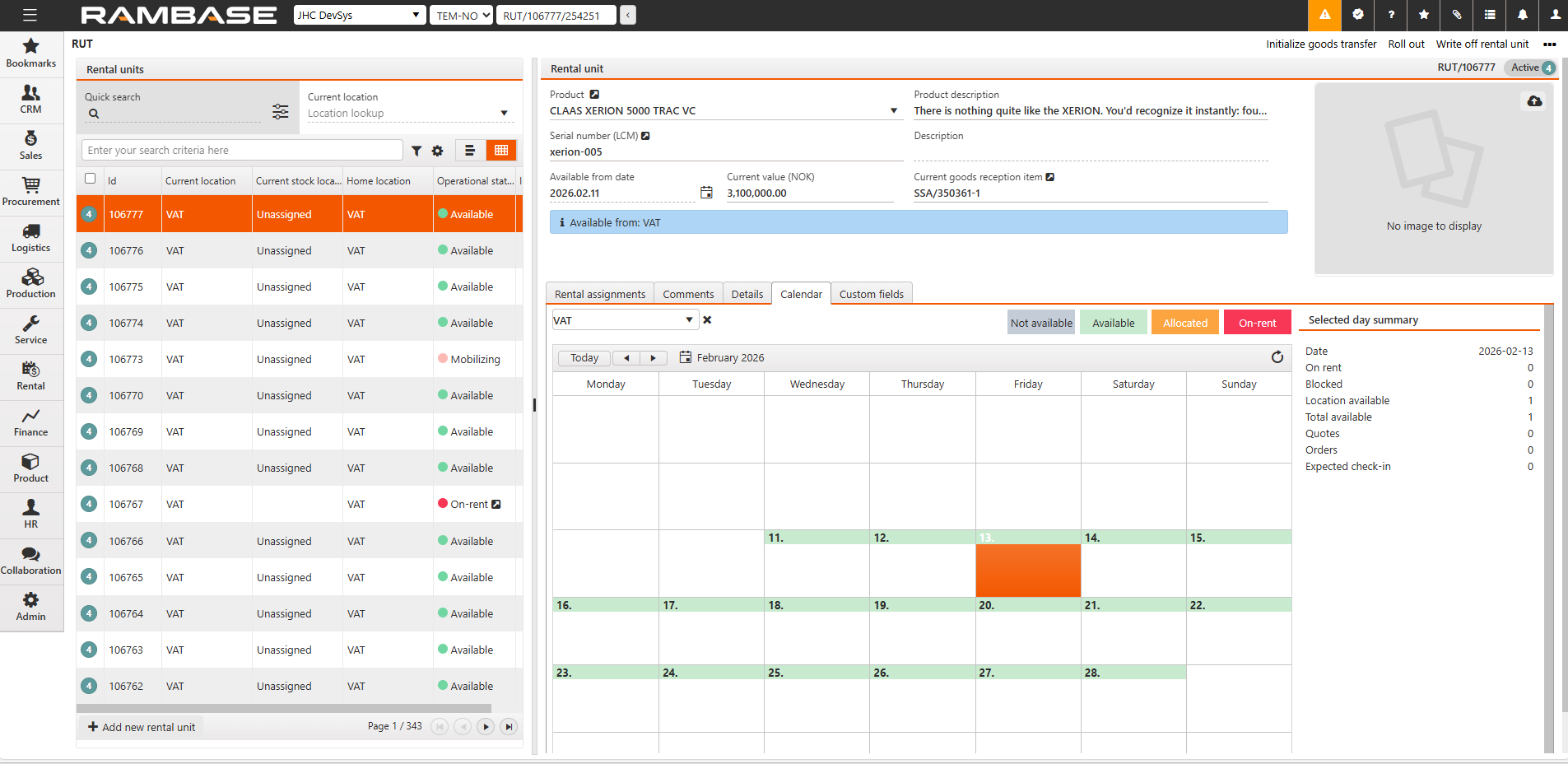The height and width of the screenshot is (764, 1568).
Task: Expand the JHC DevSys company dropdown
Action: coord(360,15)
